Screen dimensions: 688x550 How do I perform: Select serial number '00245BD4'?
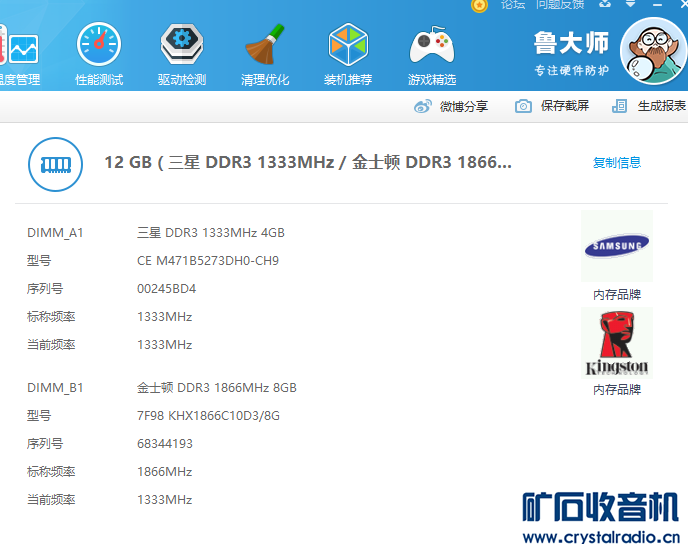tap(166, 289)
